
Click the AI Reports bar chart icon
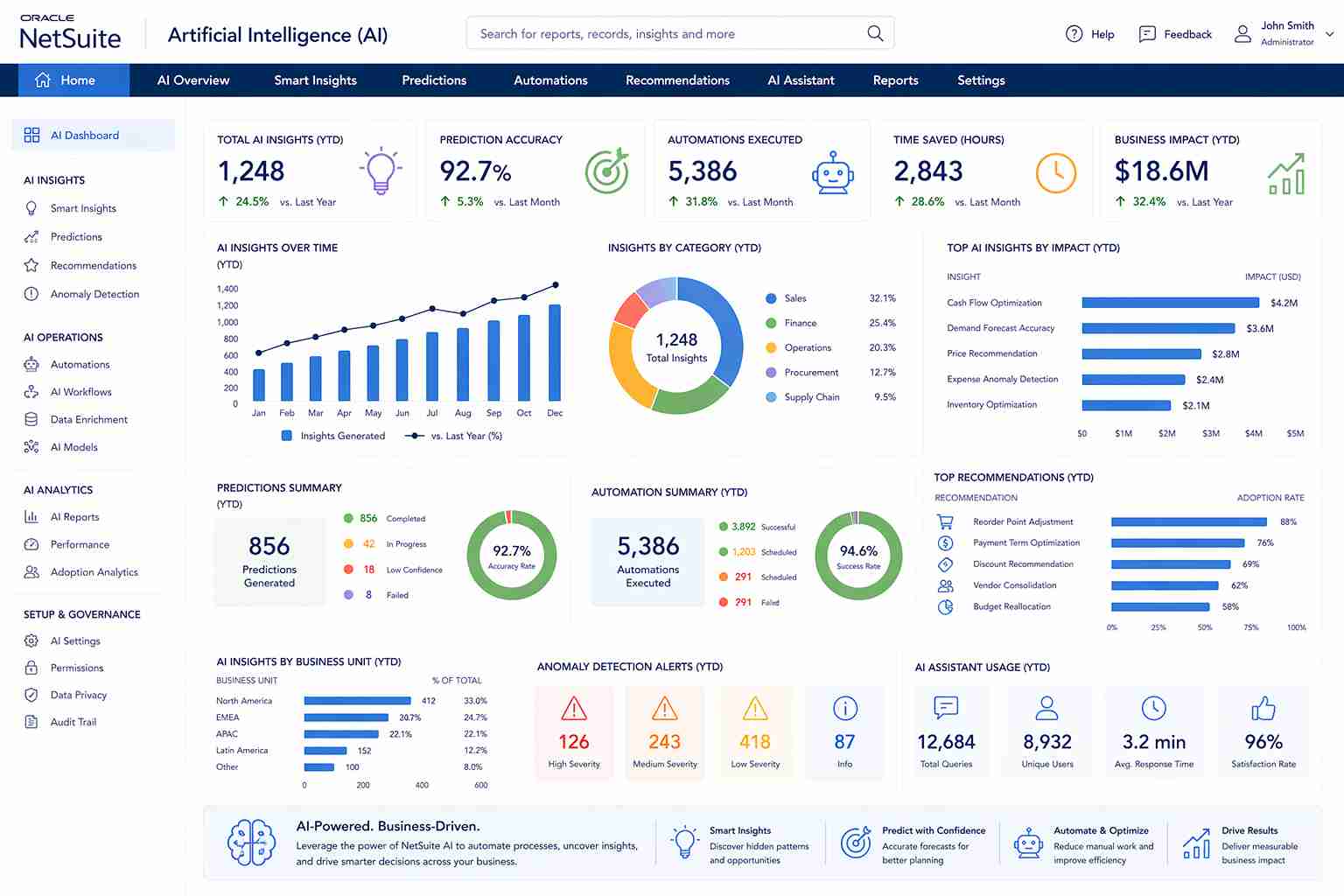pyautogui.click(x=31, y=517)
